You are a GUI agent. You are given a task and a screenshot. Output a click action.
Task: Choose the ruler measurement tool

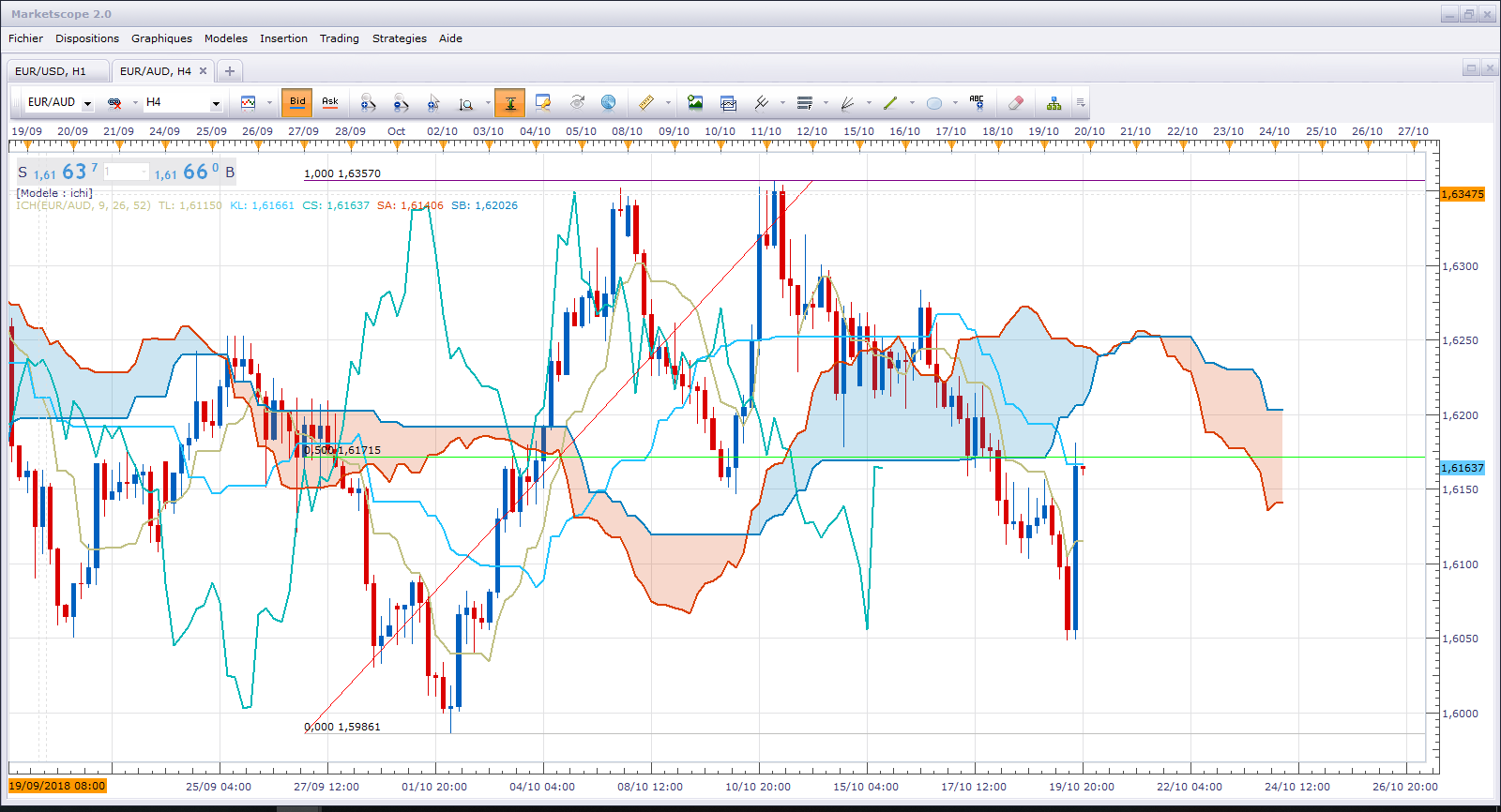pyautogui.click(x=645, y=102)
